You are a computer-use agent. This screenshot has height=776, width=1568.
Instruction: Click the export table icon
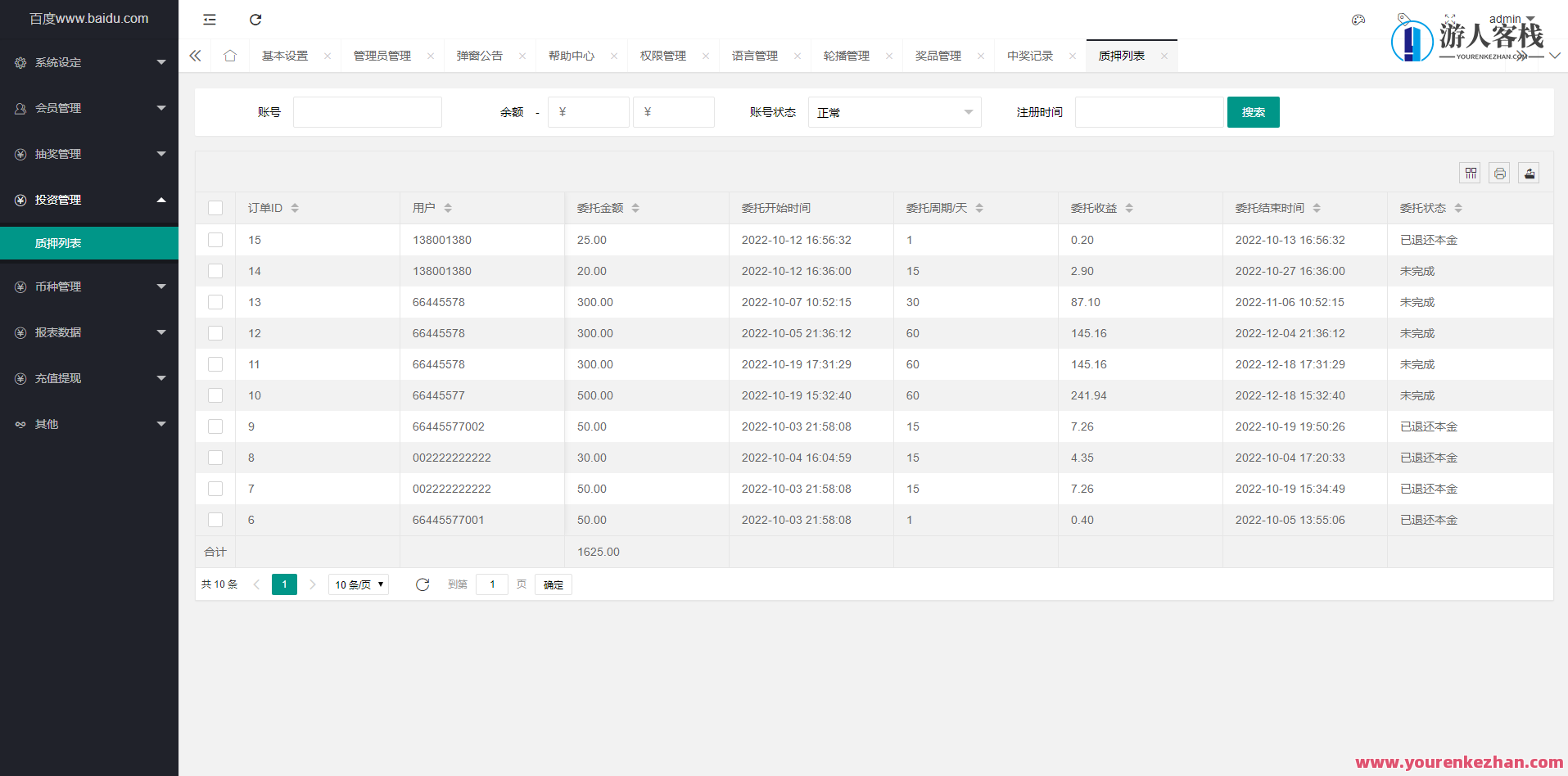(x=1529, y=173)
